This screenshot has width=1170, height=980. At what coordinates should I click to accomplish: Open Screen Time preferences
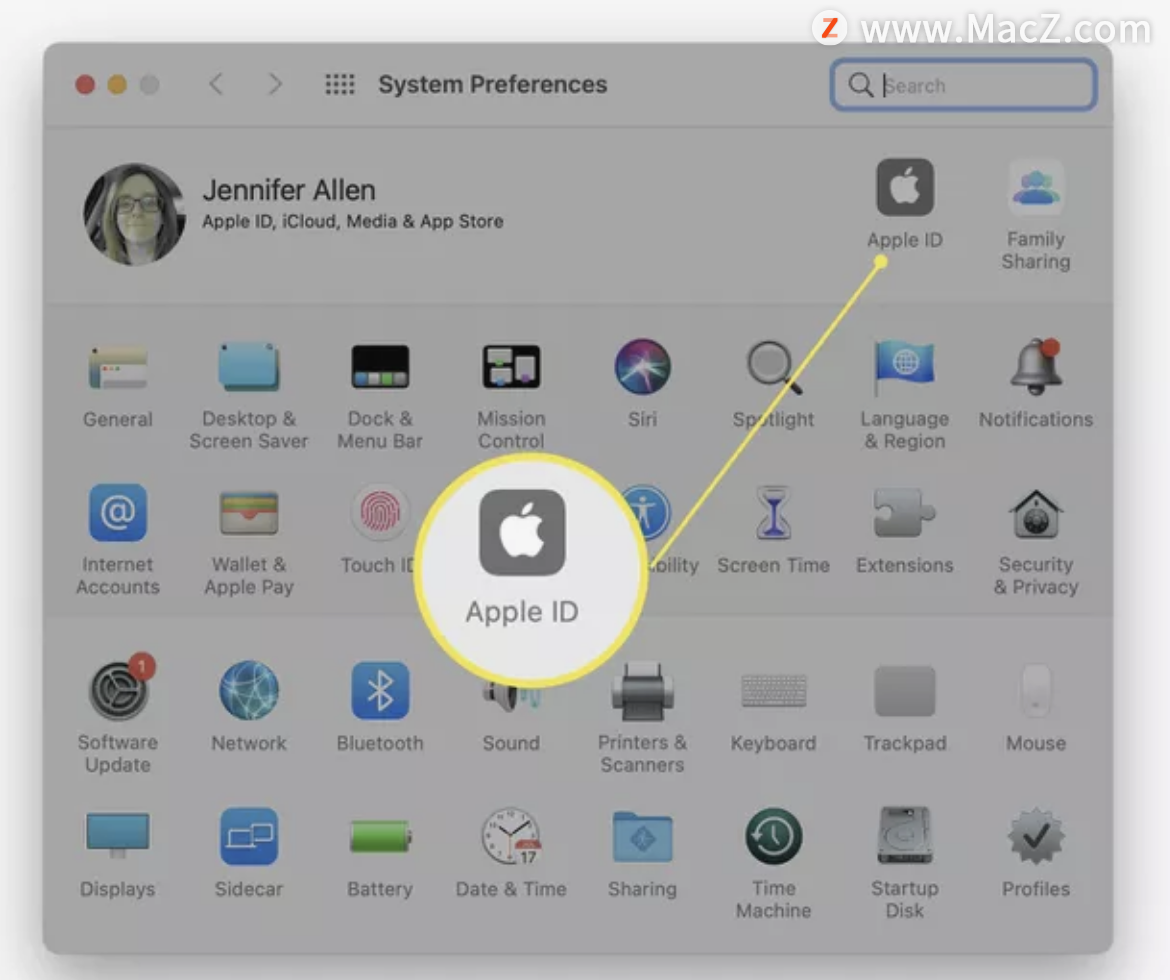[x=774, y=512]
